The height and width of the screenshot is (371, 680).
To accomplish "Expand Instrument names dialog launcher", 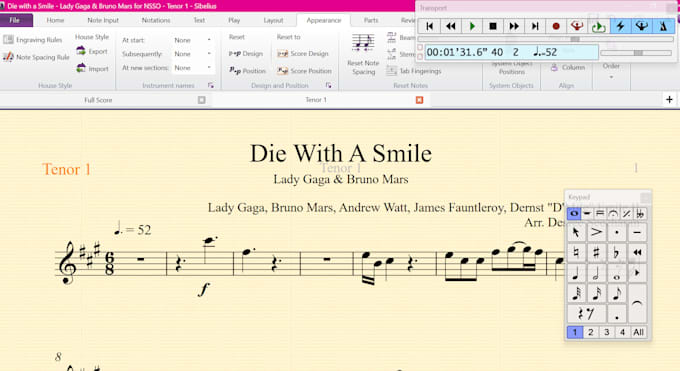I will click(x=211, y=85).
